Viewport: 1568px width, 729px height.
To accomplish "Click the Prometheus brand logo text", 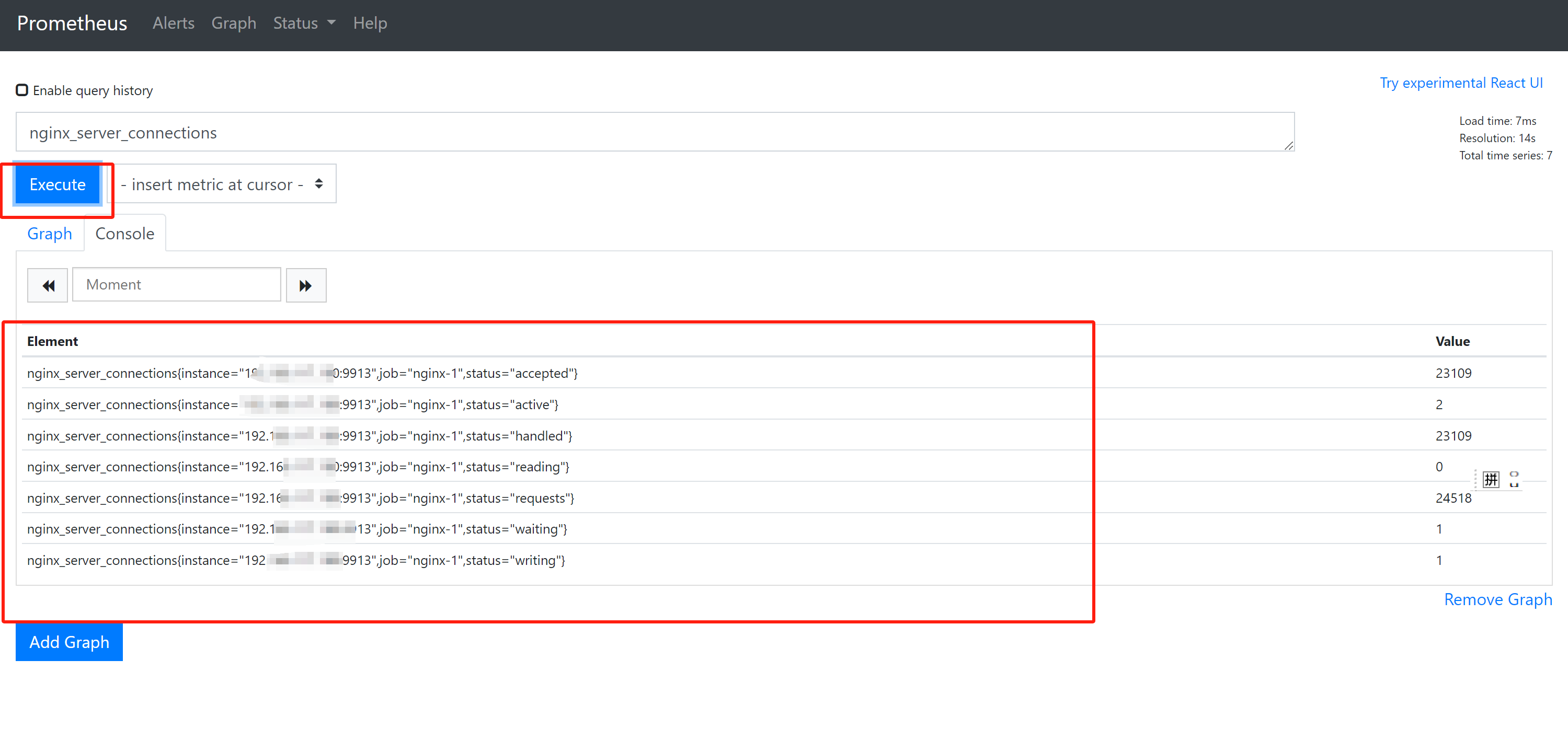I will coord(72,23).
